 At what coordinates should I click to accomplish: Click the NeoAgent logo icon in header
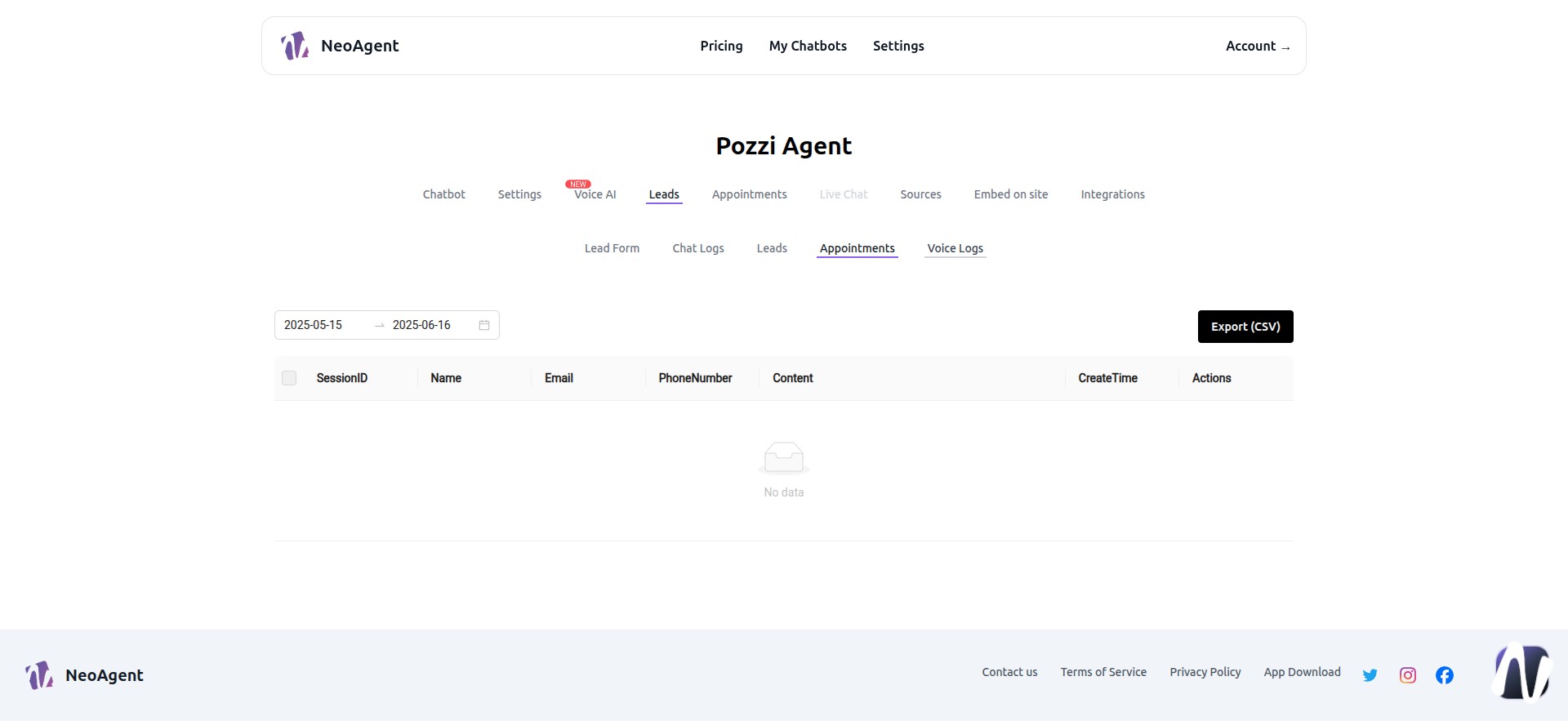pos(295,46)
